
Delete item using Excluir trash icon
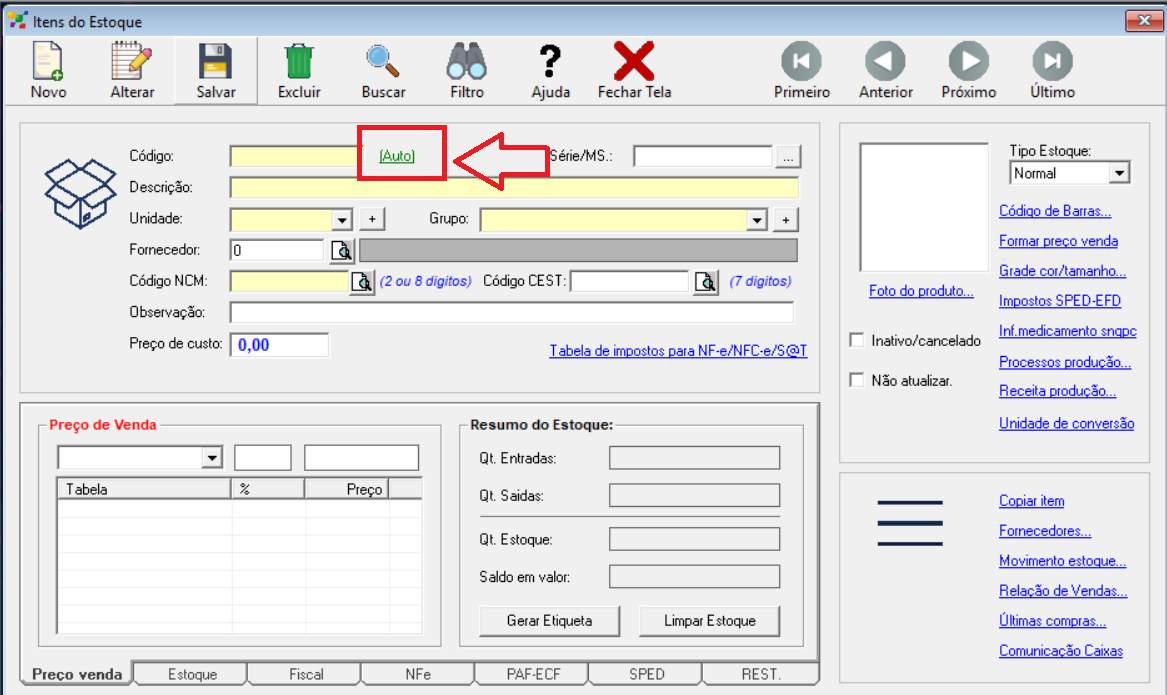(299, 63)
